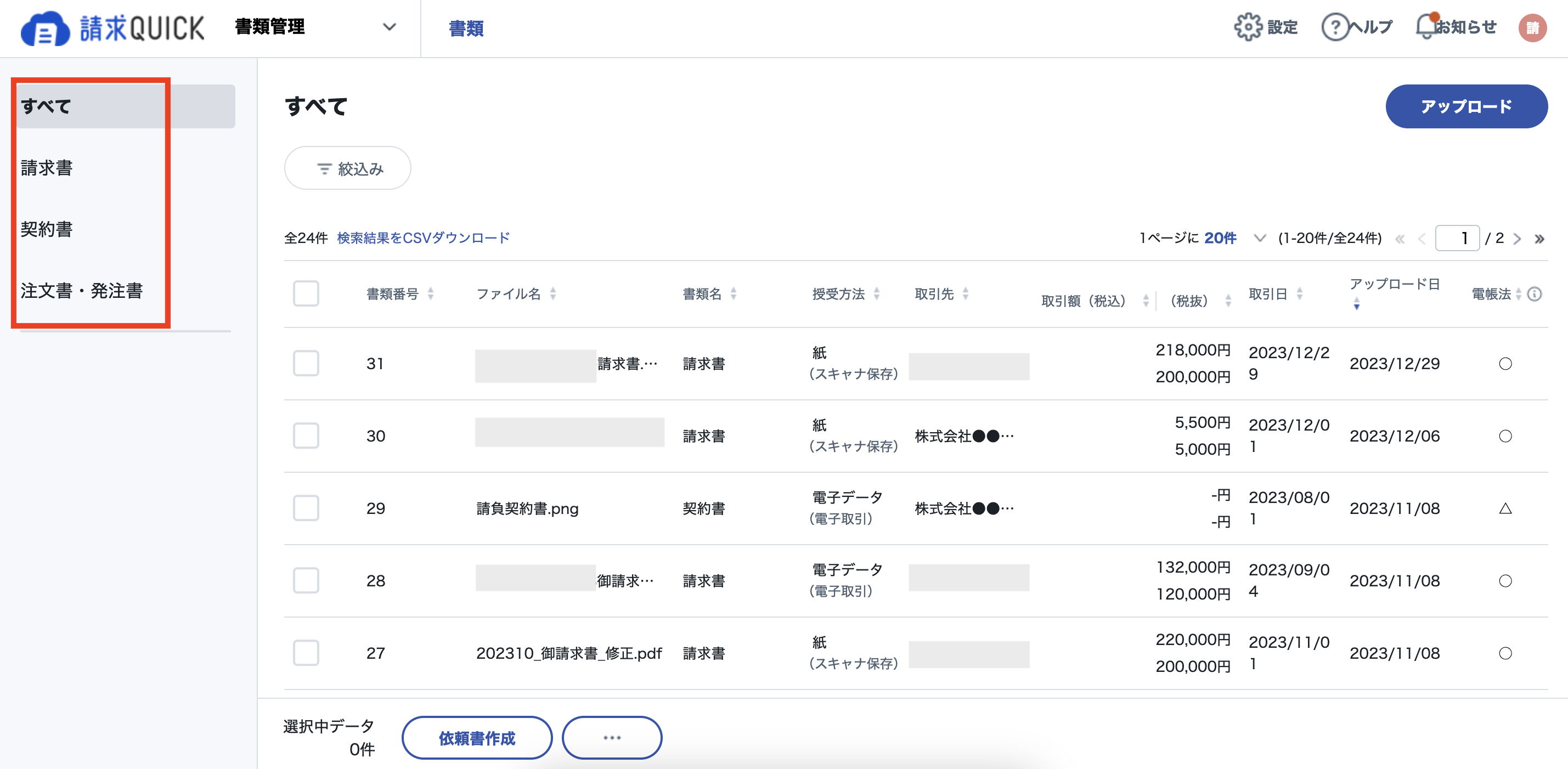Sort by 授受方法 column arrows
This screenshot has width=1568, height=769.
tap(877, 294)
